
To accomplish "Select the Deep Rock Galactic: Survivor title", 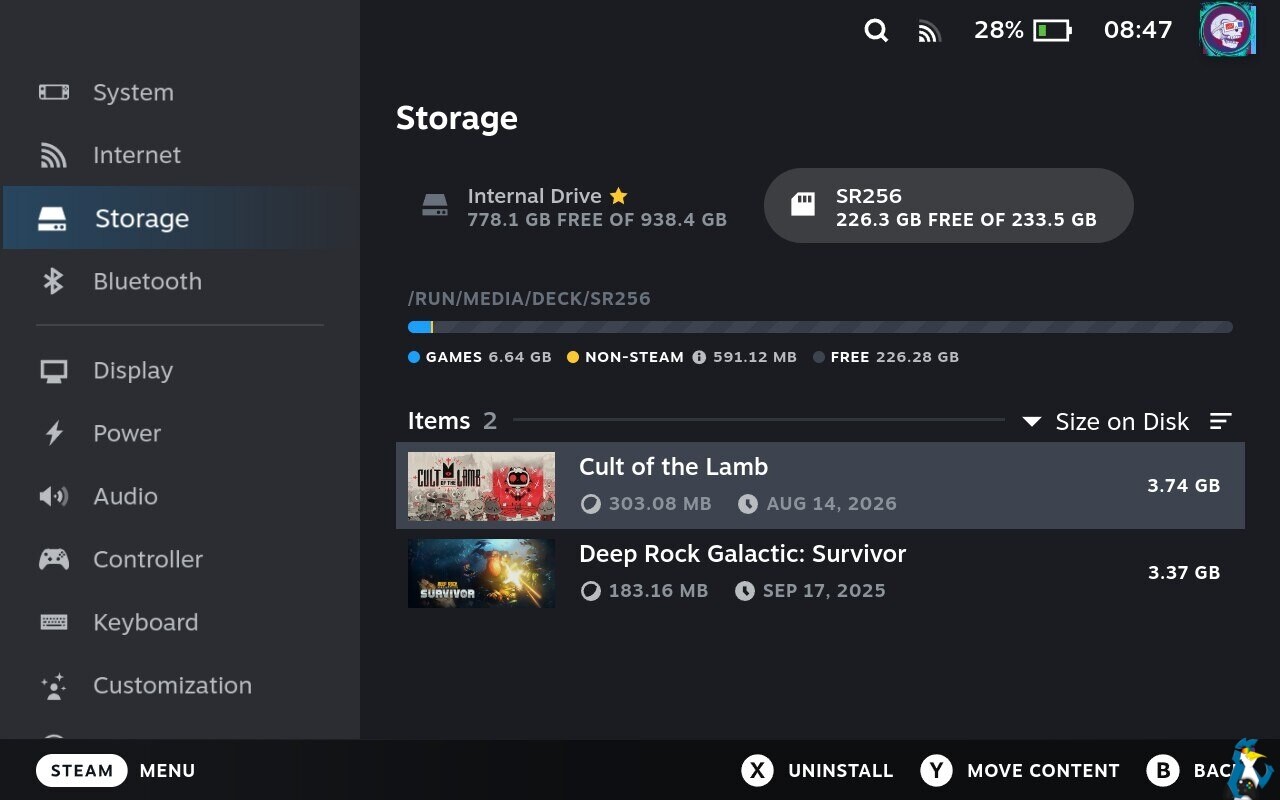I will 742,554.
